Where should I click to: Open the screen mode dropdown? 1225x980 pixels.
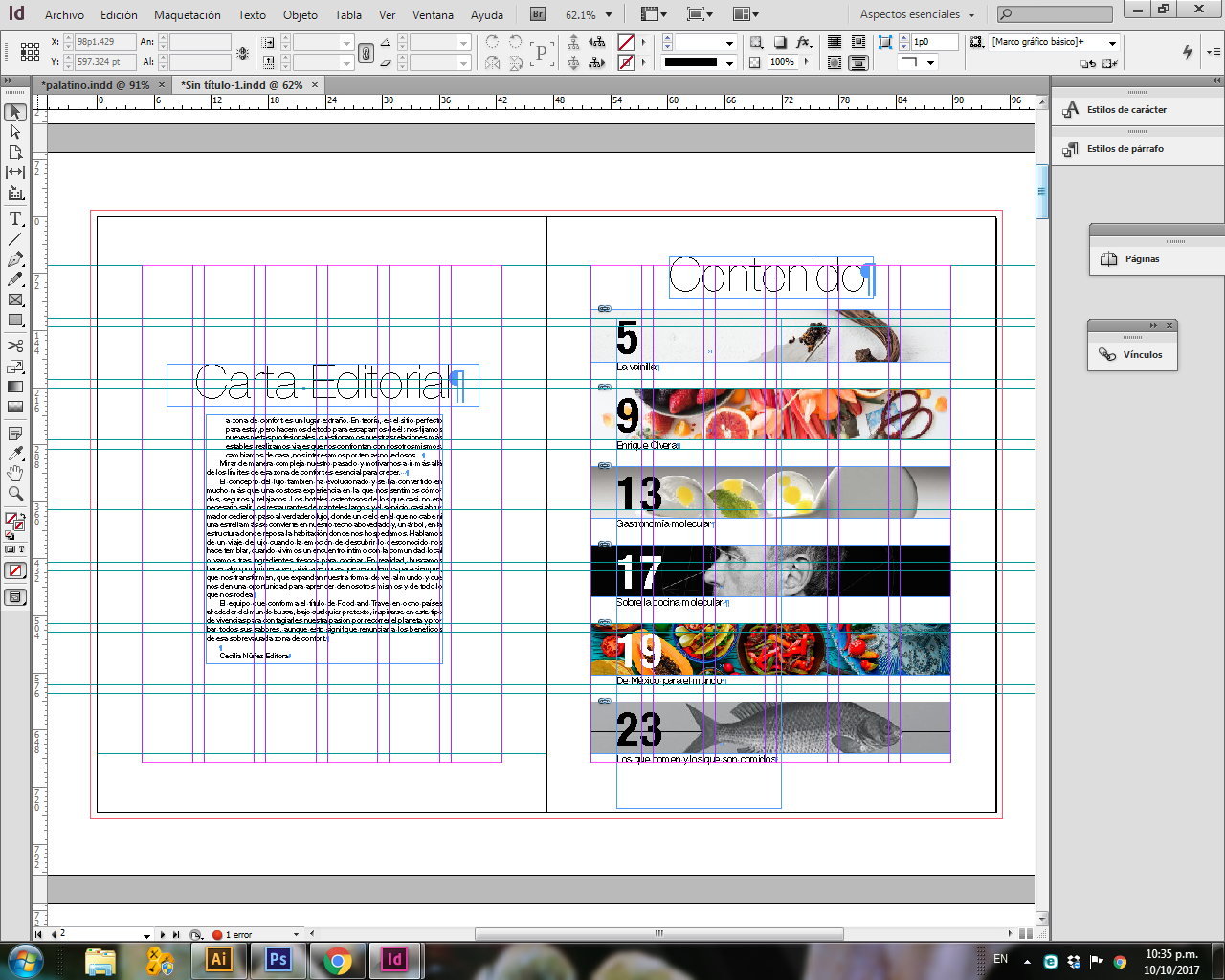click(700, 14)
